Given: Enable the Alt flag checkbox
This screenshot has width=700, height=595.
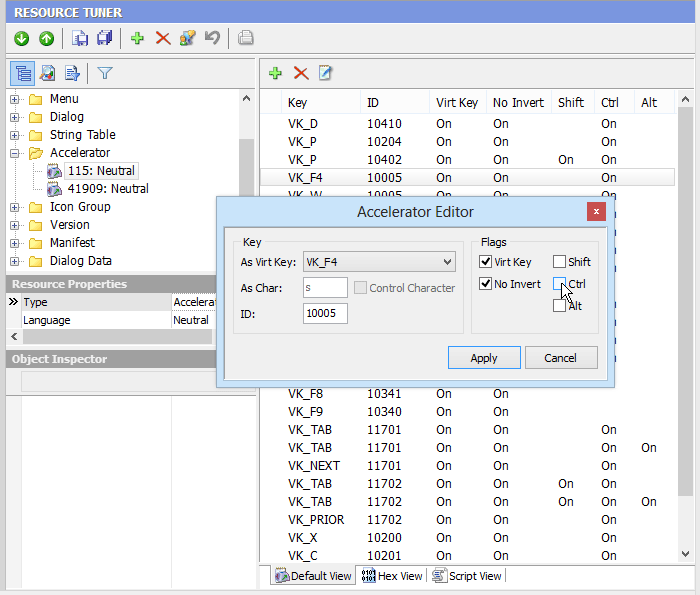Looking at the screenshot, I should coord(559,306).
